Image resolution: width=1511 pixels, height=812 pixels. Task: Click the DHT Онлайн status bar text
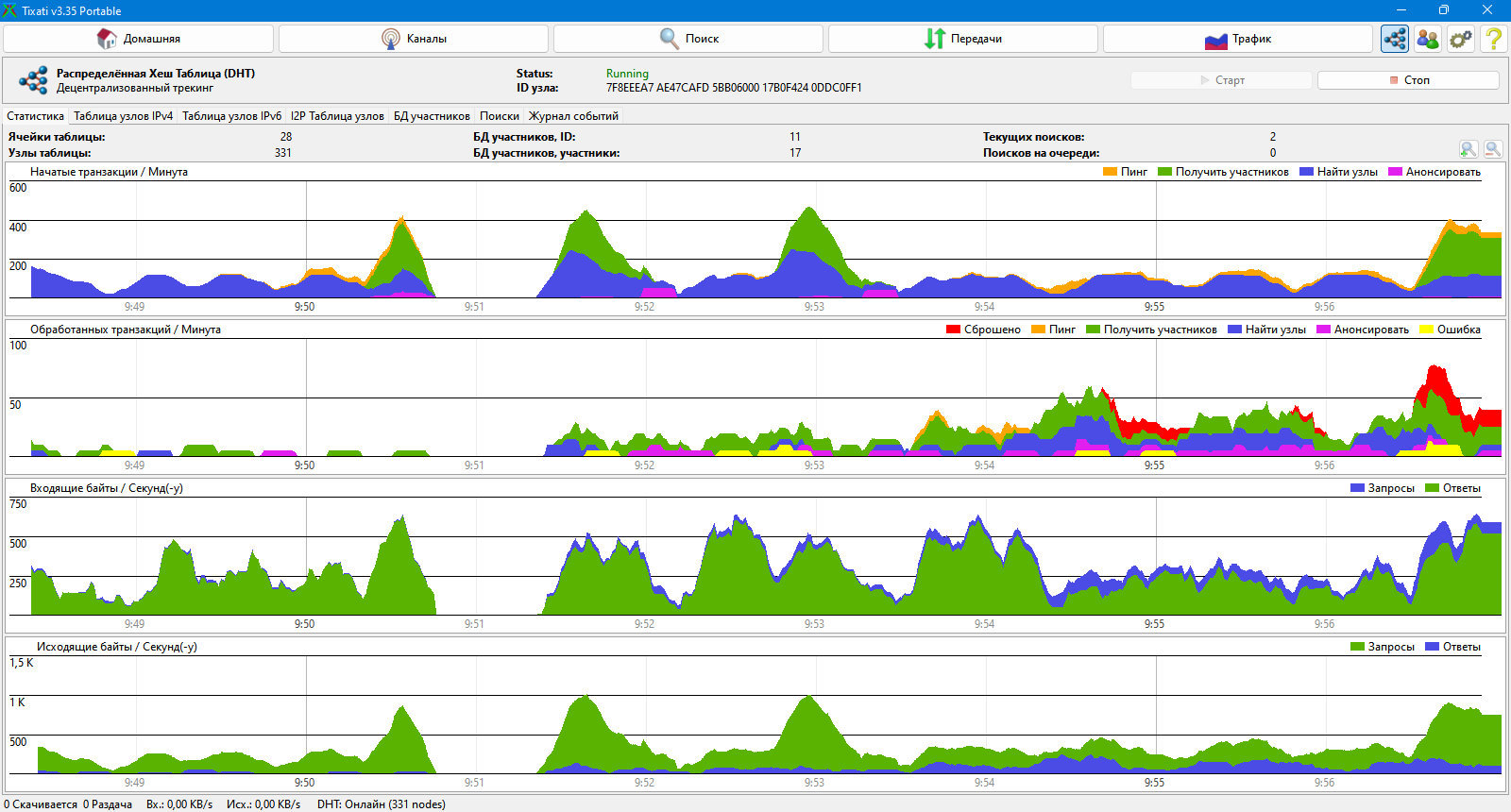click(382, 804)
